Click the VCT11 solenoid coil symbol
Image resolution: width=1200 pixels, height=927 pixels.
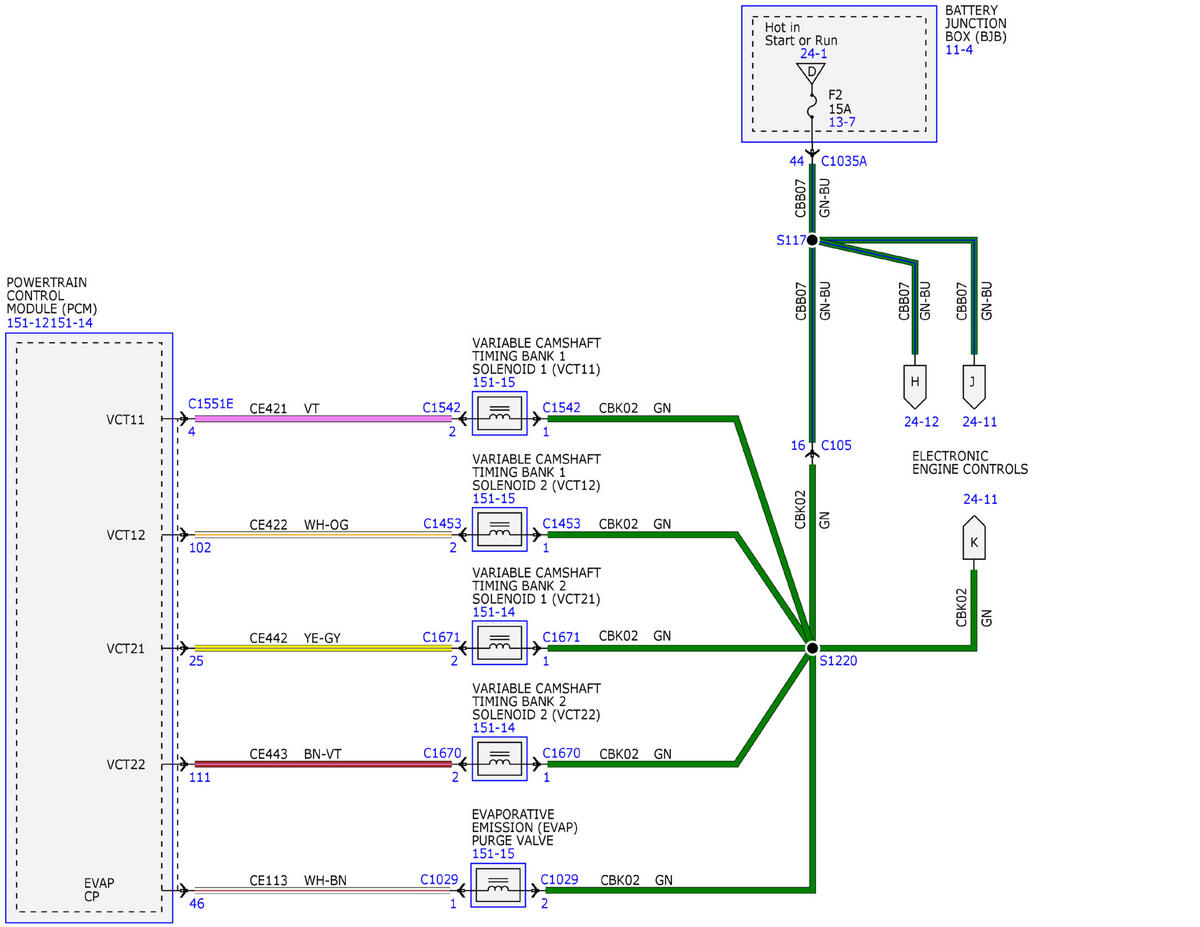coord(499,413)
